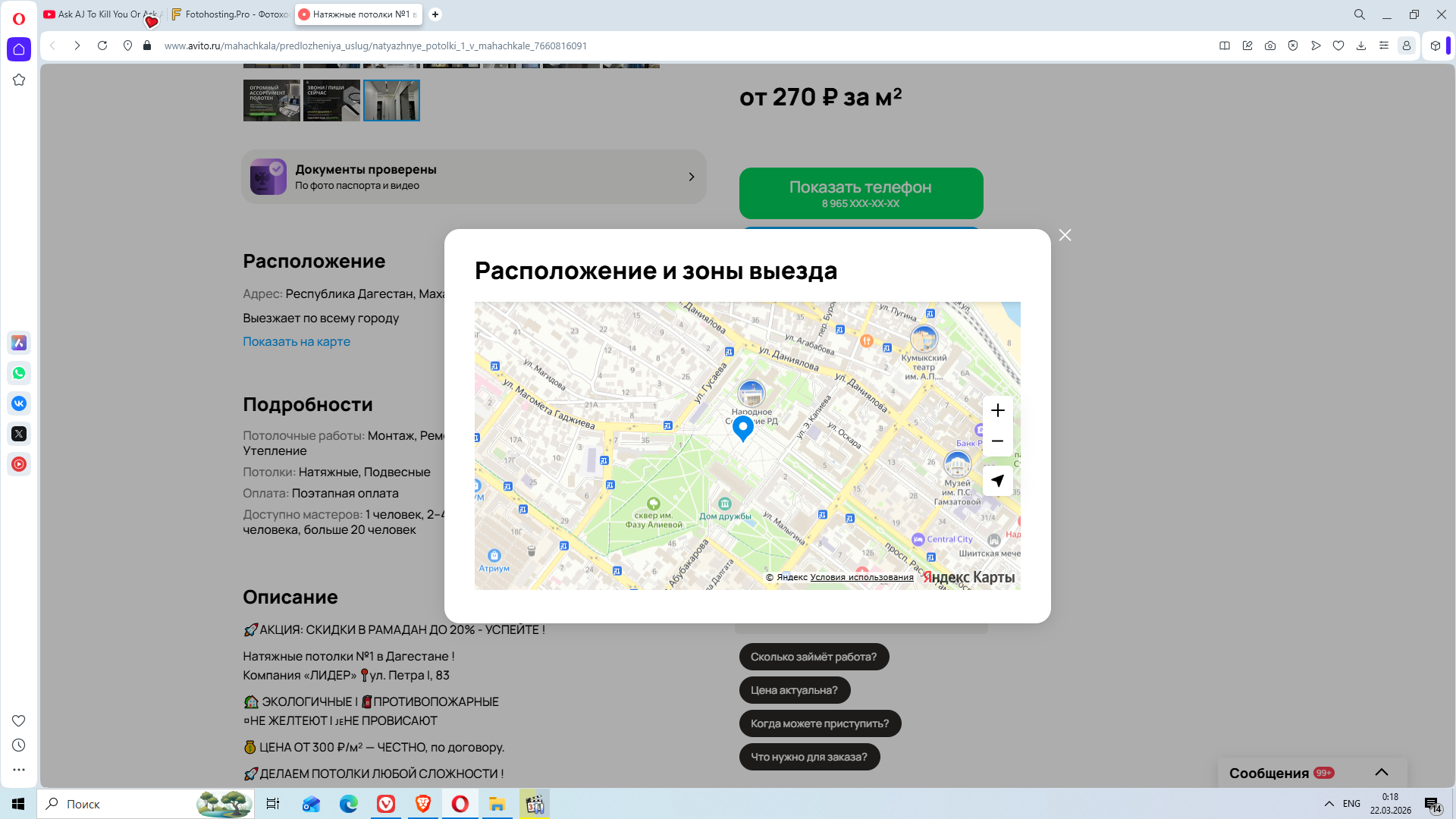Show hidden system tray icons

click(1329, 804)
